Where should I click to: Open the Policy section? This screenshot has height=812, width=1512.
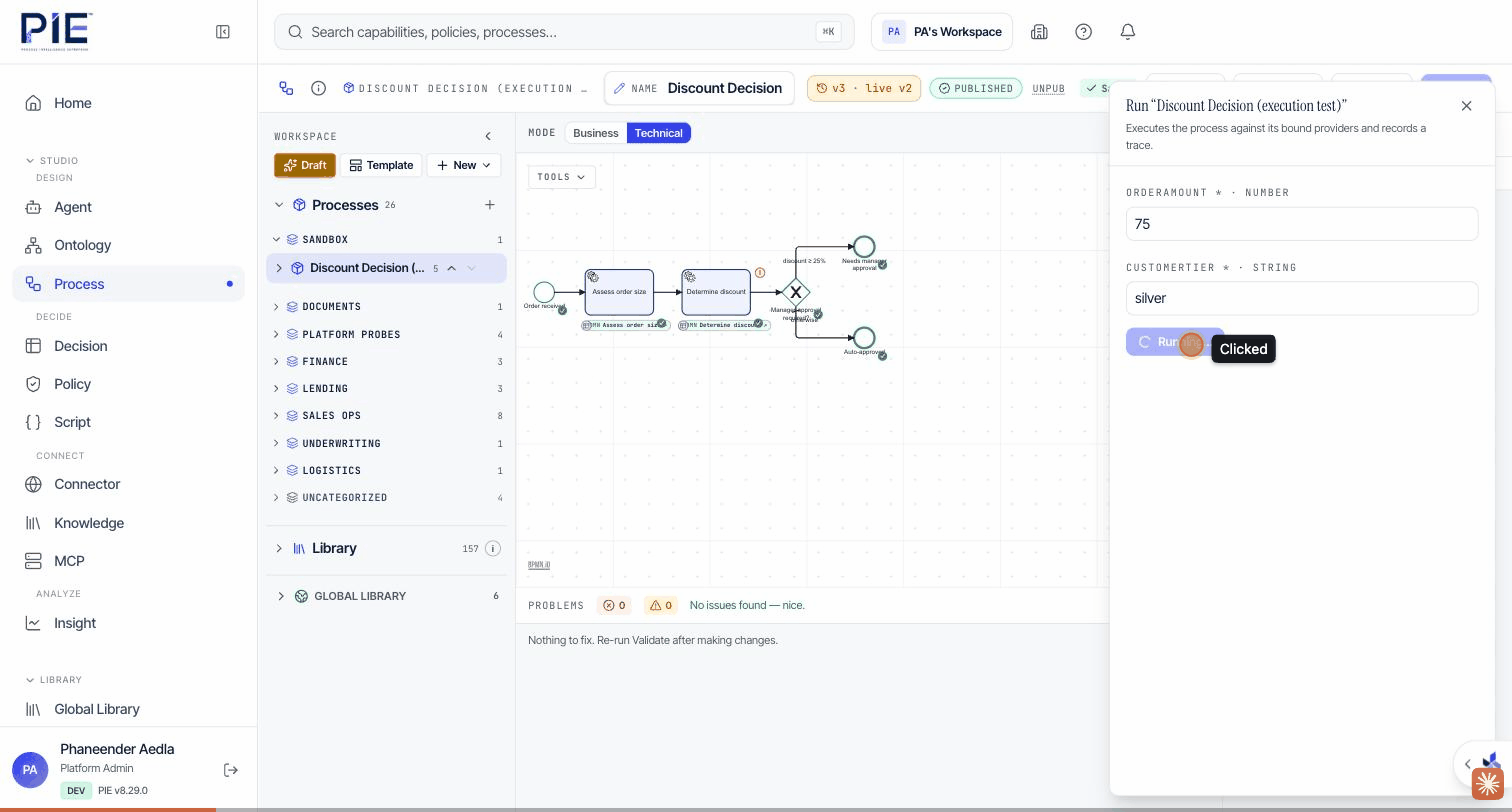[128, 384]
